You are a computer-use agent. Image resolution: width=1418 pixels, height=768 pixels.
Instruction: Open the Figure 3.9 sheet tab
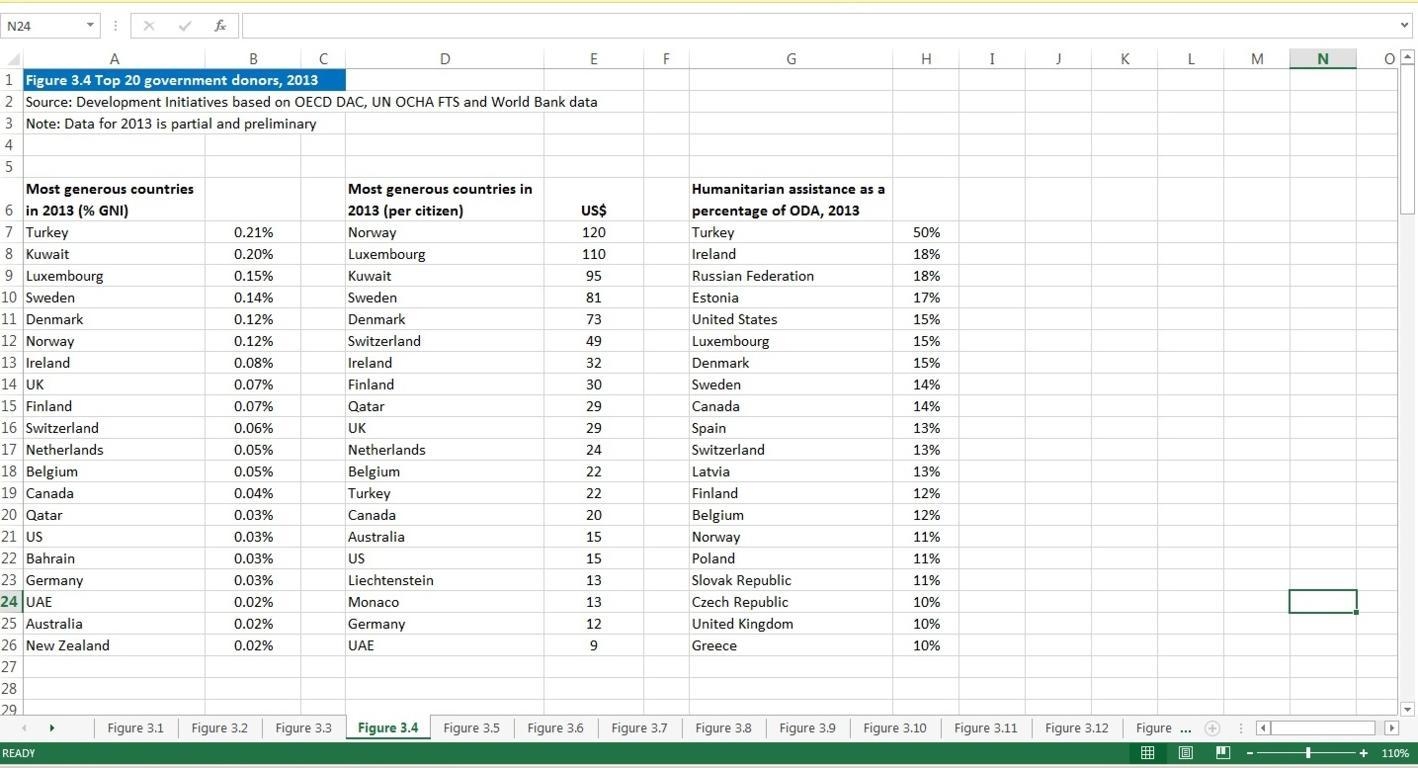pos(807,728)
